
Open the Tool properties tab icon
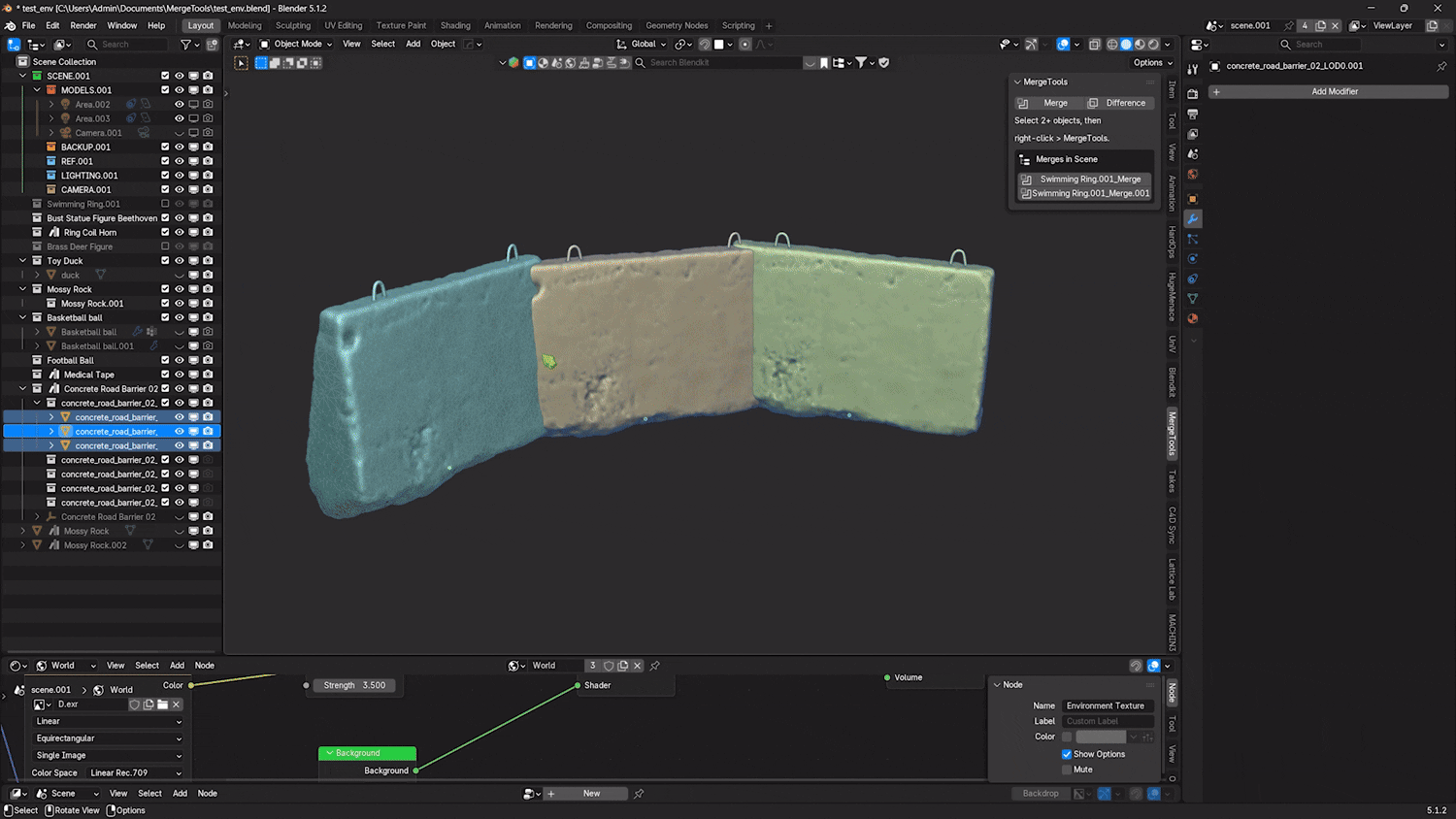1193,69
